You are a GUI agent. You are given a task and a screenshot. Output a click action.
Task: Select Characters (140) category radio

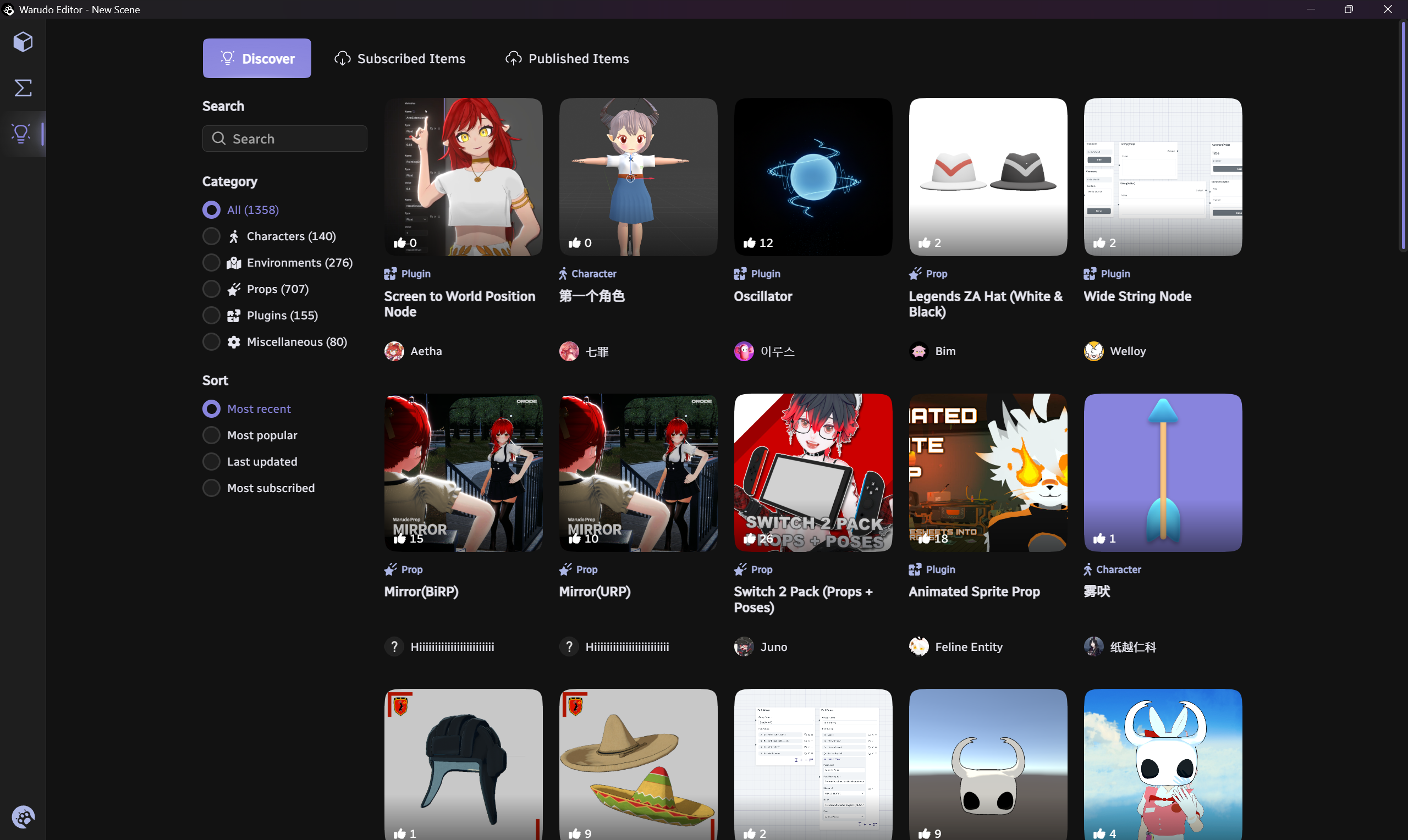pyautogui.click(x=211, y=236)
